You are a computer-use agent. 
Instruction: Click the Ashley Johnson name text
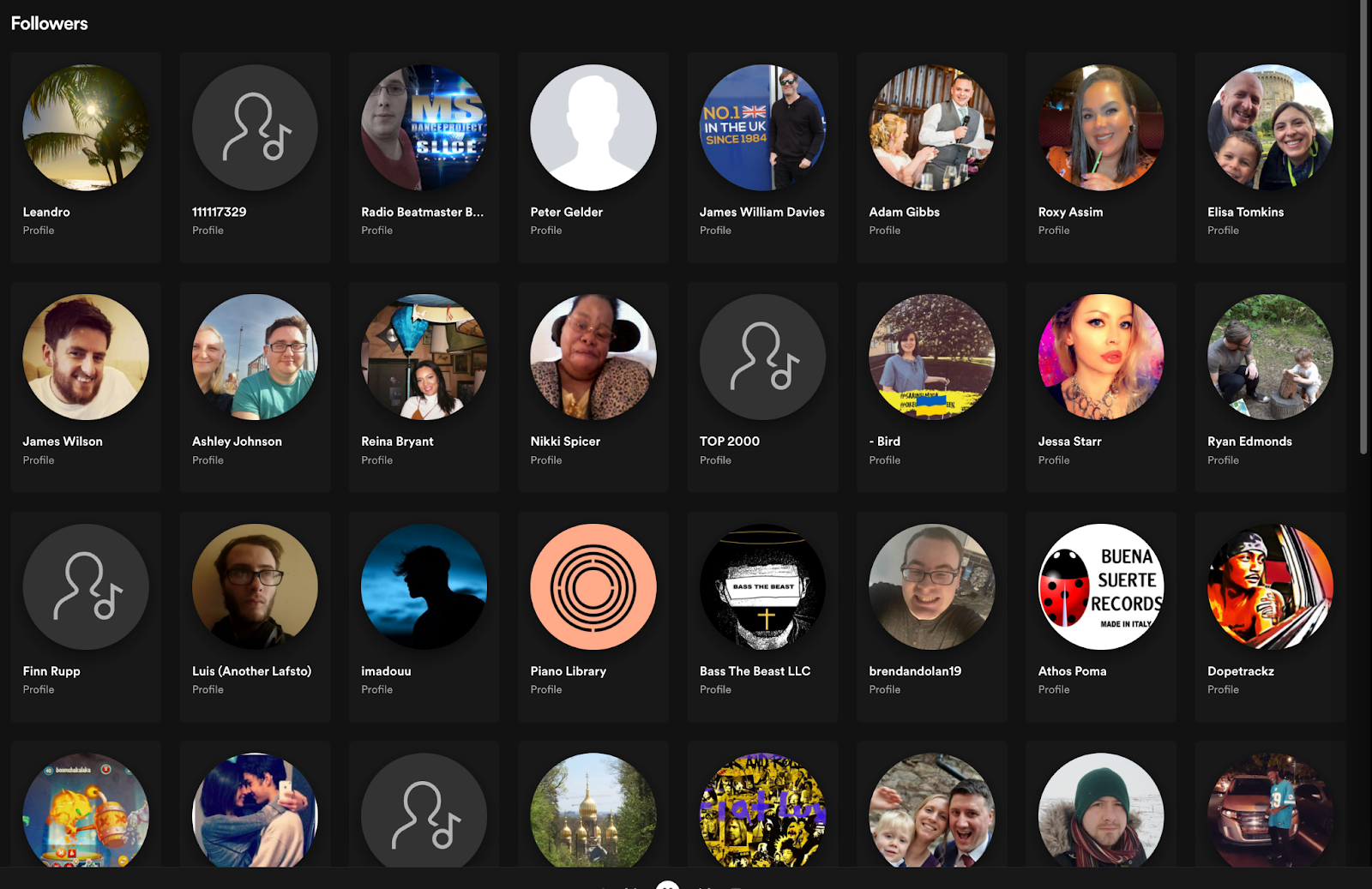click(x=238, y=441)
